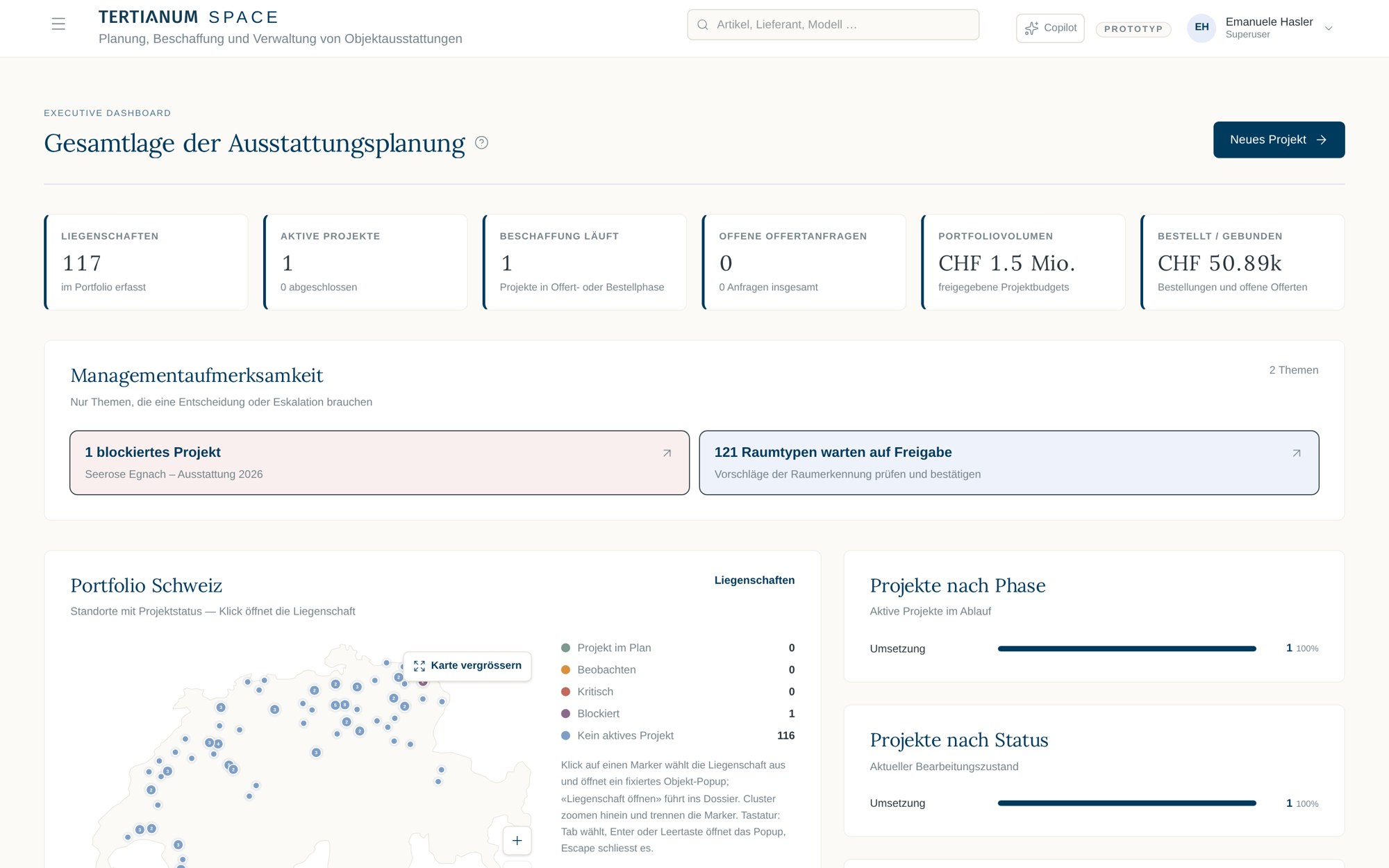The image size is (1389, 868).
Task: Click the Umsetzung progress bar under Projekte nach Status
Action: point(1126,803)
